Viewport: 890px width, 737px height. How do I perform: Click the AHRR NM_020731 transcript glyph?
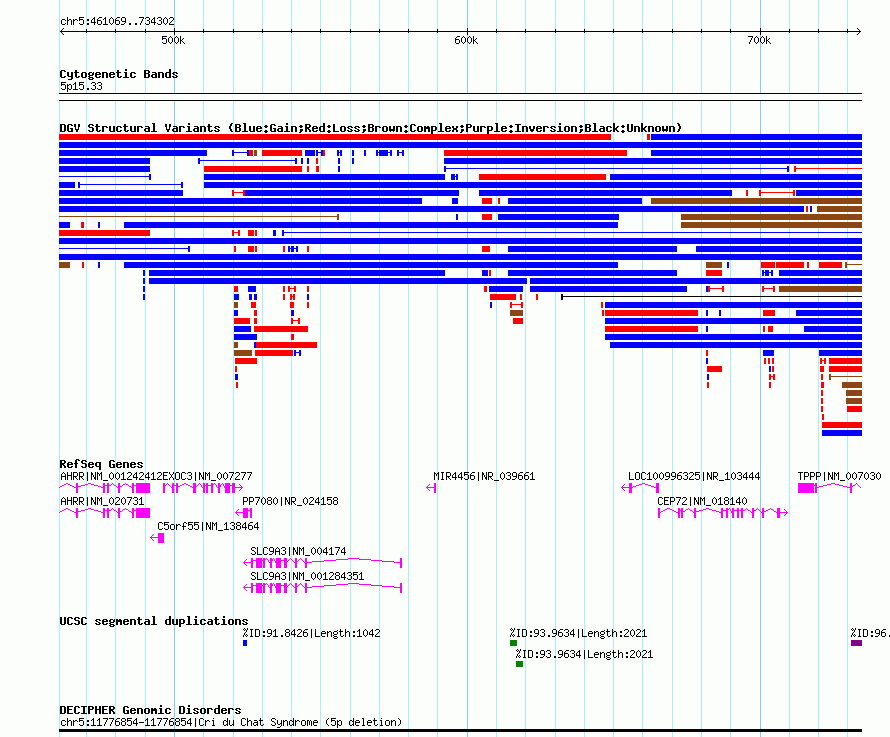tap(105, 513)
